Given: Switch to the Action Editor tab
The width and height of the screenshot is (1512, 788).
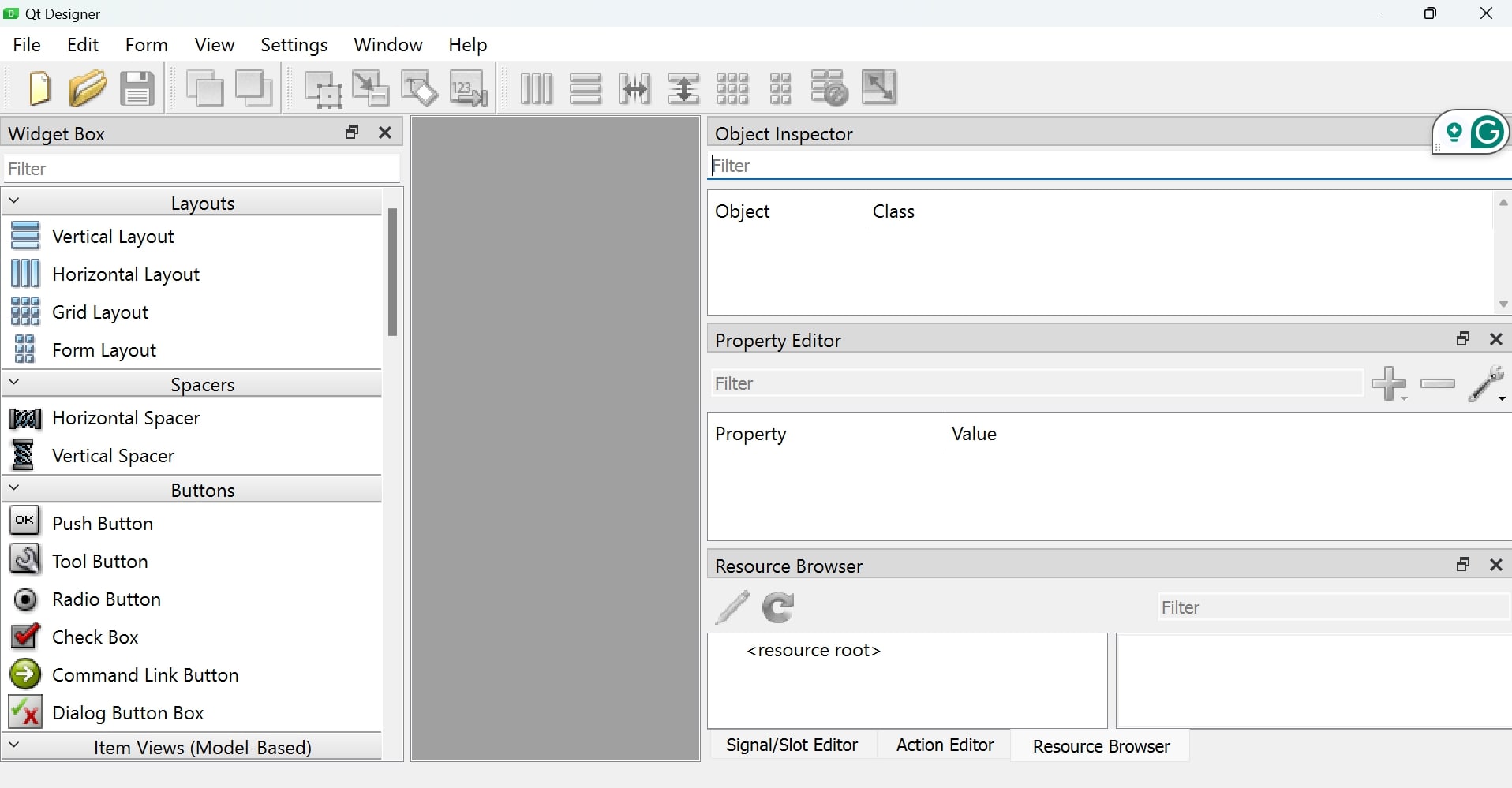Looking at the screenshot, I should pyautogui.click(x=944, y=745).
